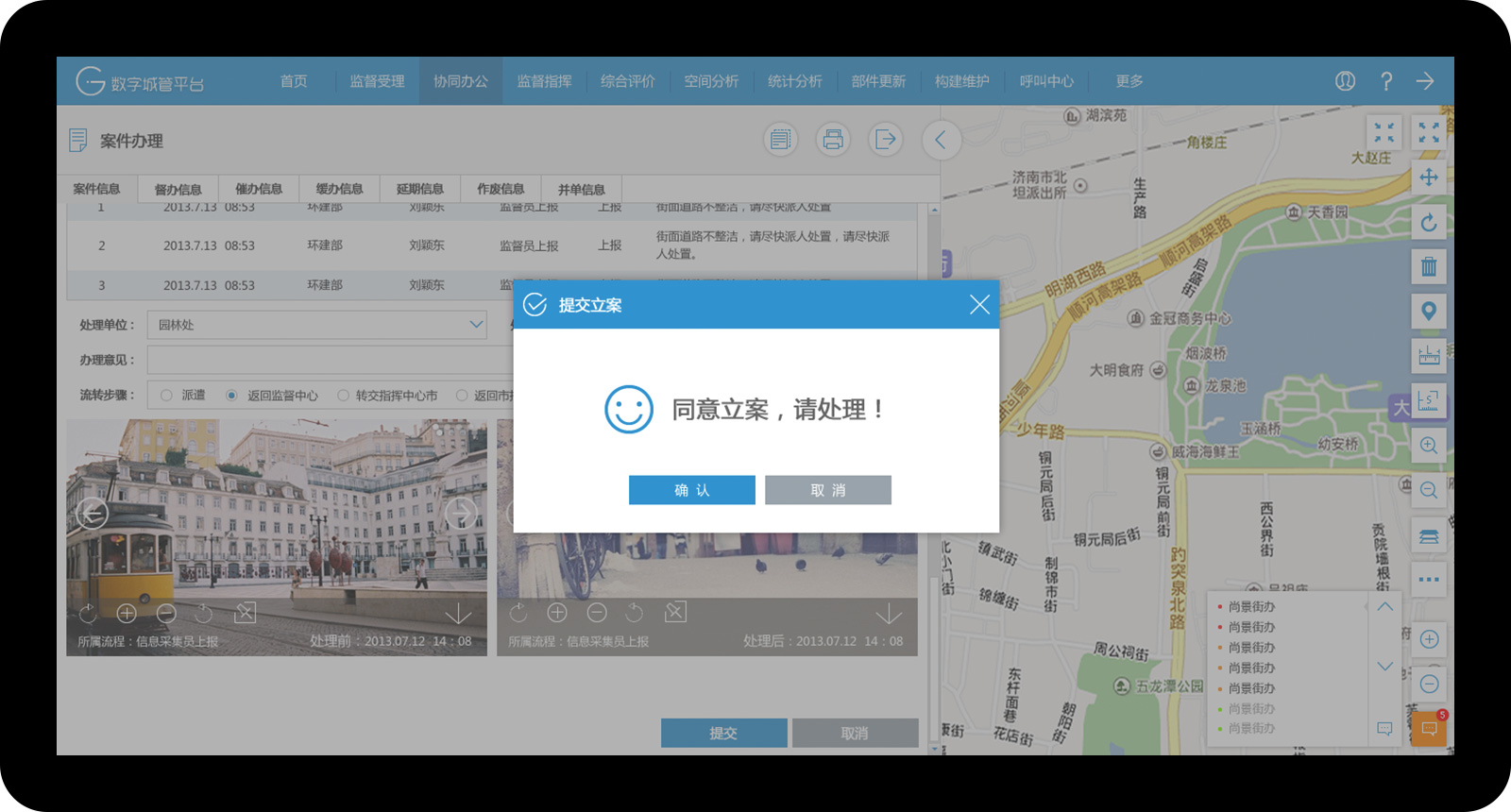The height and width of the screenshot is (812, 1511).
Task: Select the map location pin tool
Action: (x=1429, y=311)
